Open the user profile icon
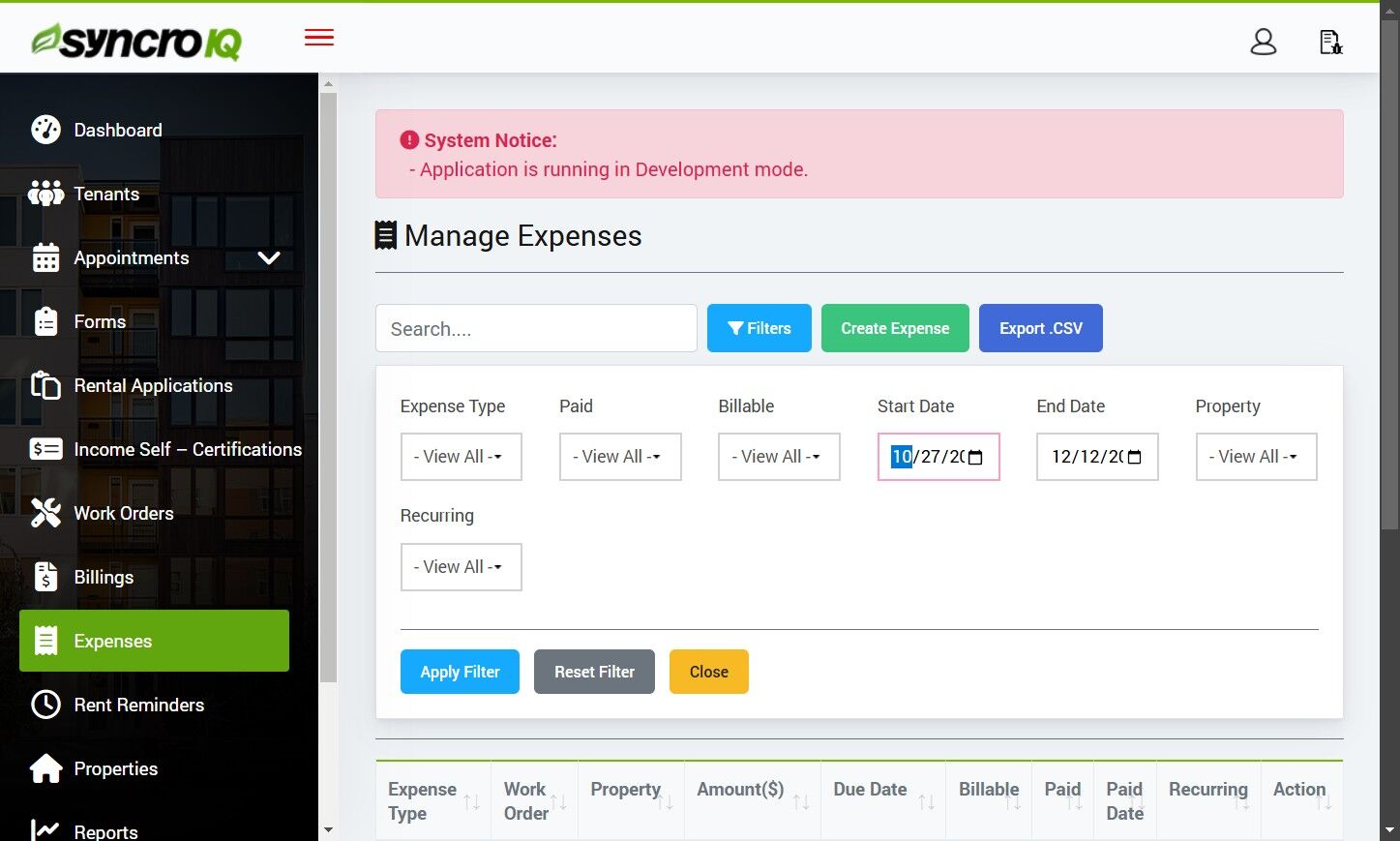 tap(1264, 42)
